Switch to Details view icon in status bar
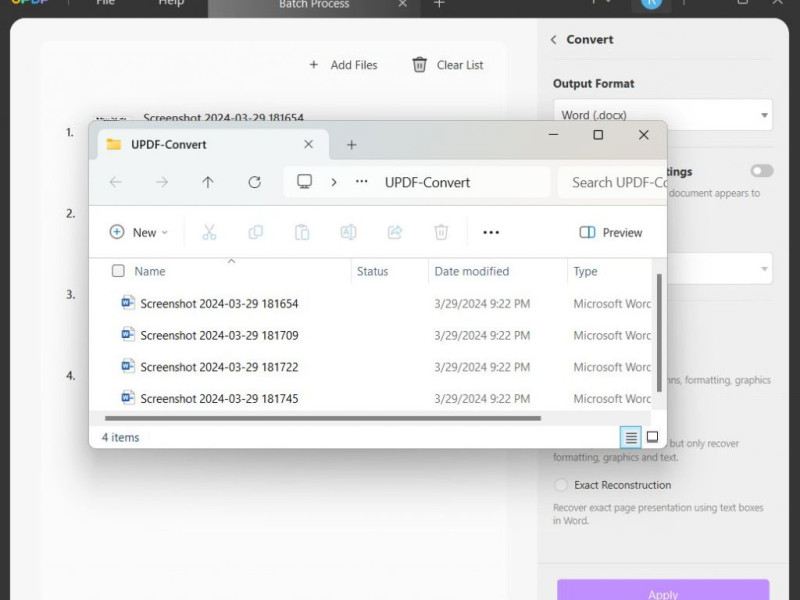 [x=631, y=437]
